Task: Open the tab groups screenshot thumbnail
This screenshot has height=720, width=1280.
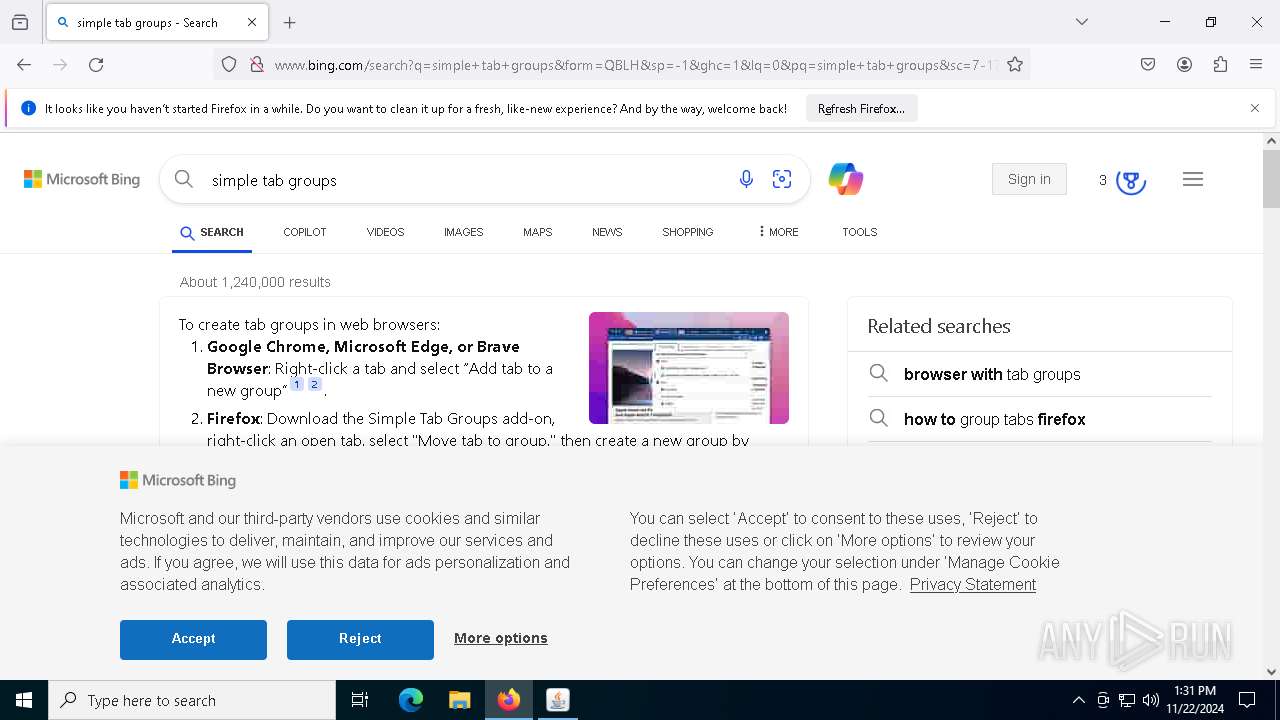Action: tap(689, 368)
